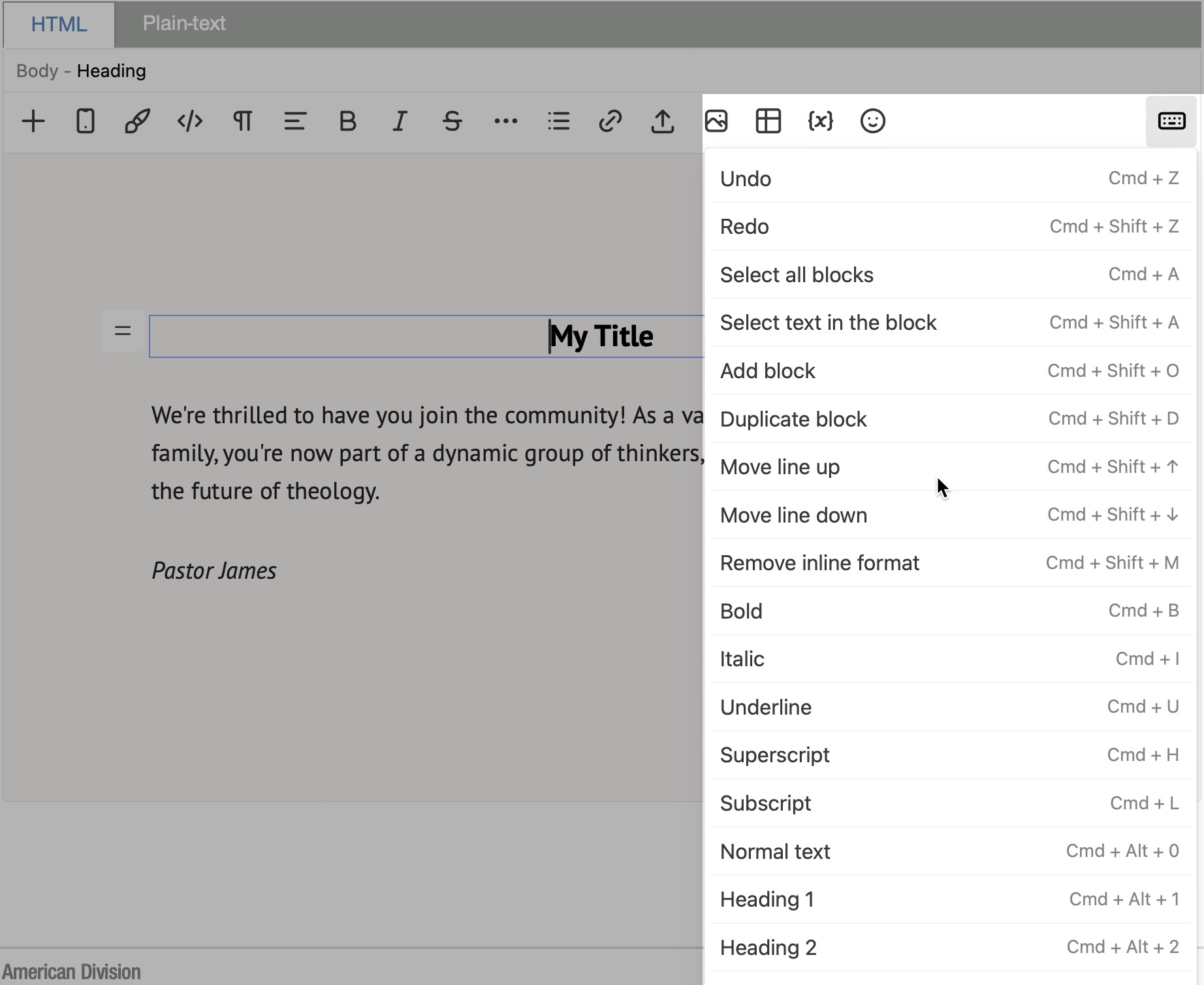This screenshot has width=1204, height=985.
Task: Open the brush styling tool
Action: (x=138, y=121)
